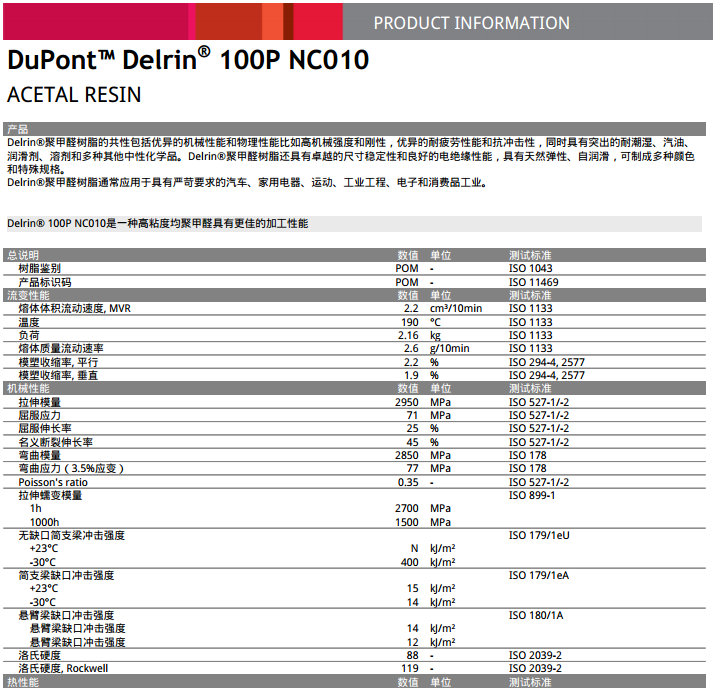Image resolution: width=713 pixels, height=690 pixels.
Task: Select the 弯曲应力（3.5%应变）row label
Action: pyautogui.click(x=71, y=468)
